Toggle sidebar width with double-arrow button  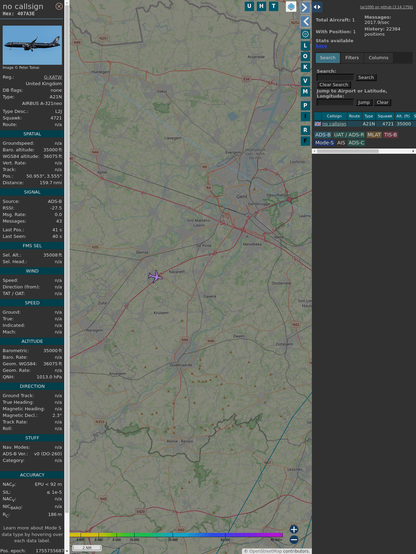click(317, 7)
